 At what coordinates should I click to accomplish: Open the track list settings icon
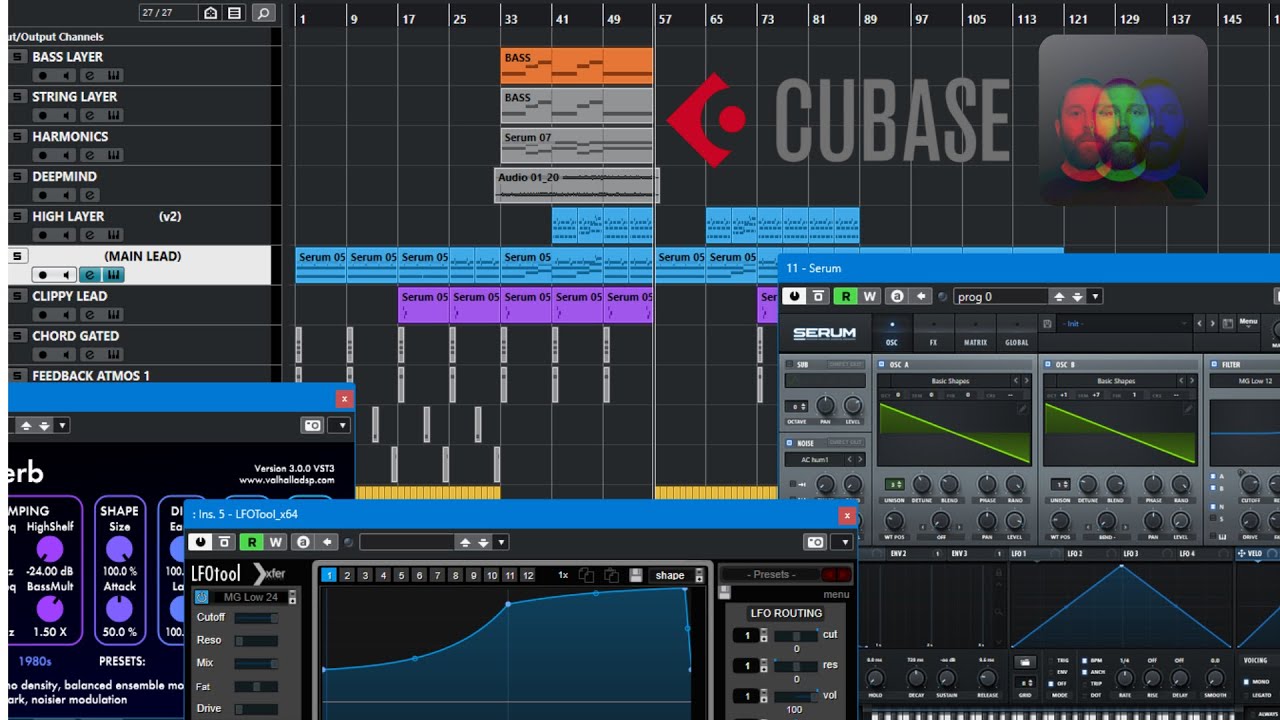coord(234,13)
